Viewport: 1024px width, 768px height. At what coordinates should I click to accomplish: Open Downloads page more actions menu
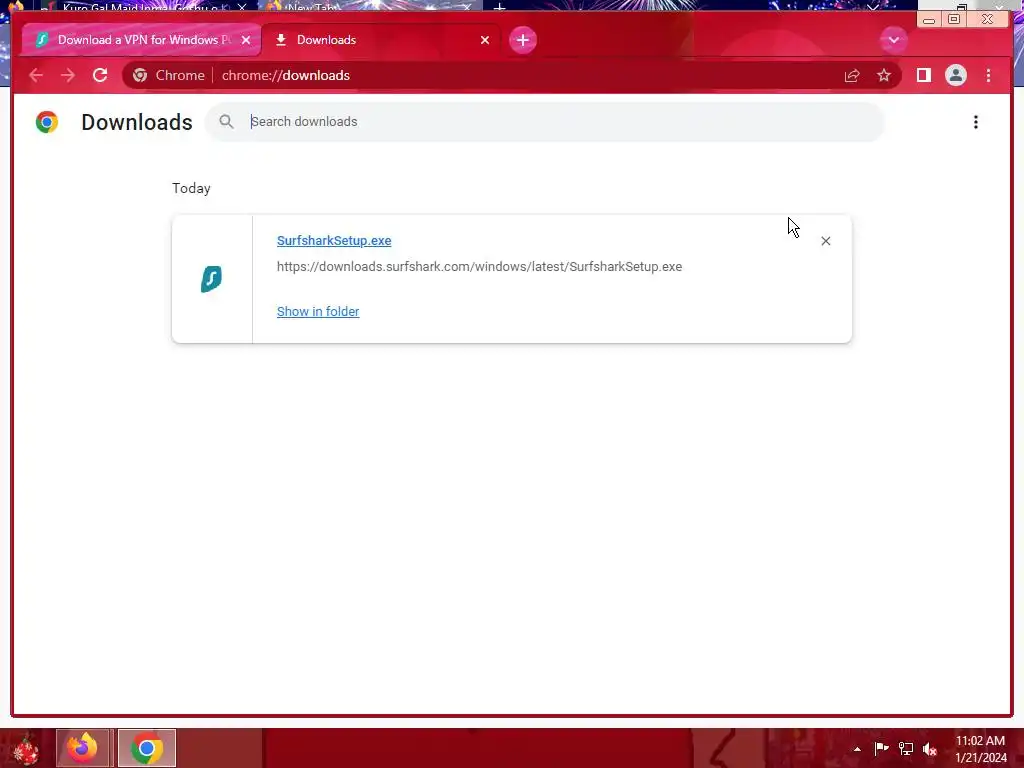click(x=976, y=122)
